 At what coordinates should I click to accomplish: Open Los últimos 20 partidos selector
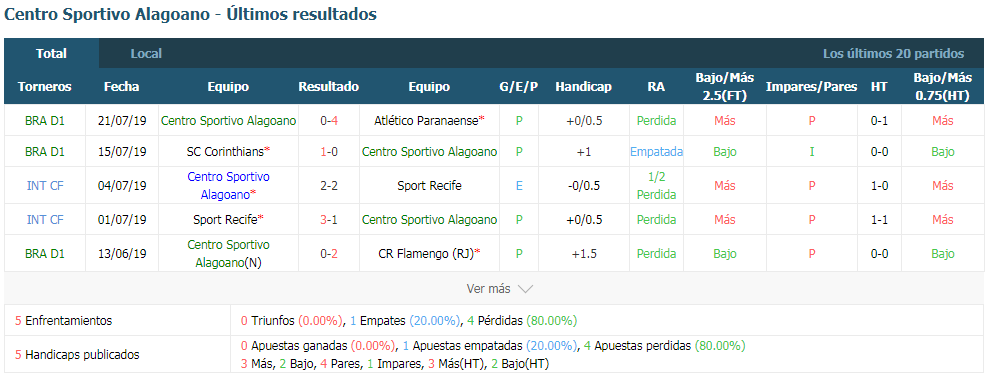(893, 53)
